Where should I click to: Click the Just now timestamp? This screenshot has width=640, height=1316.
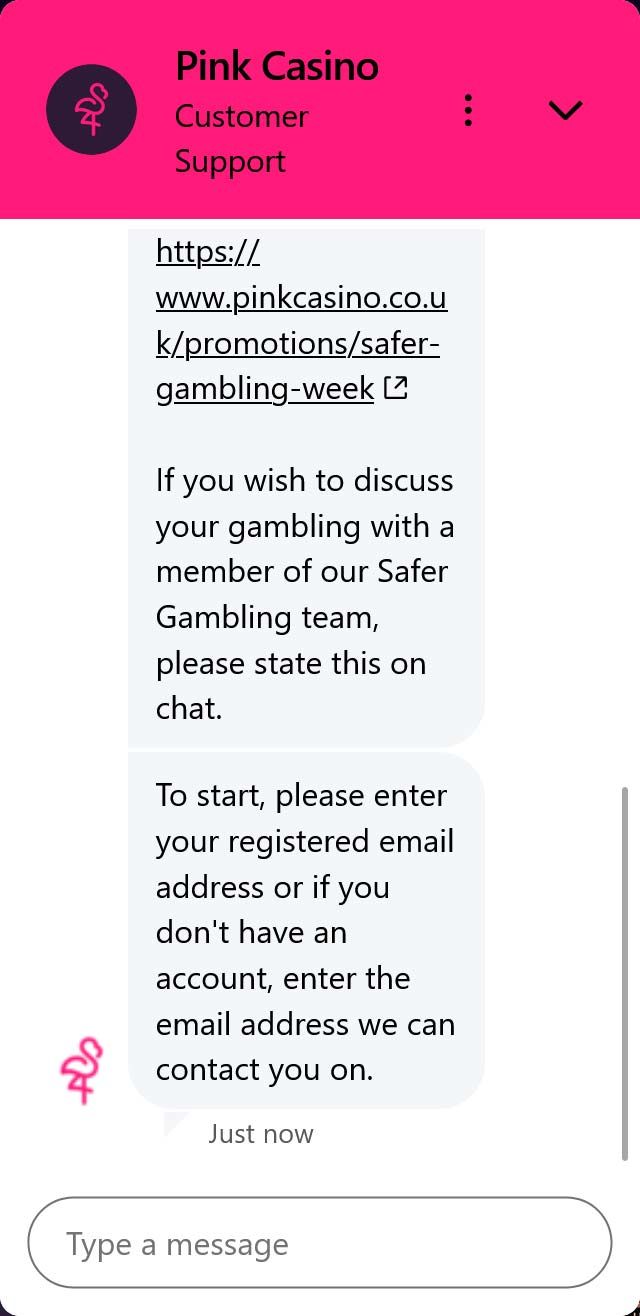point(261,1134)
